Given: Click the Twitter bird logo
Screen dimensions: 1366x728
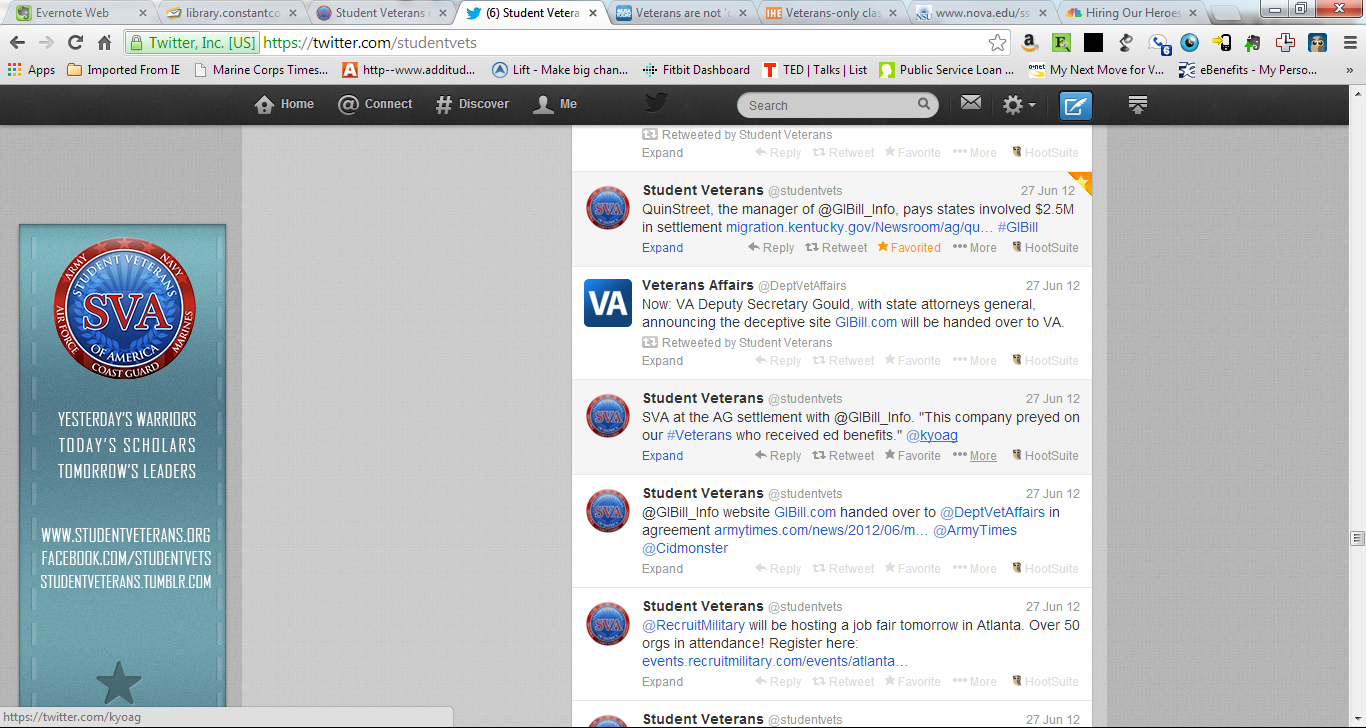Looking at the screenshot, I should [656, 103].
